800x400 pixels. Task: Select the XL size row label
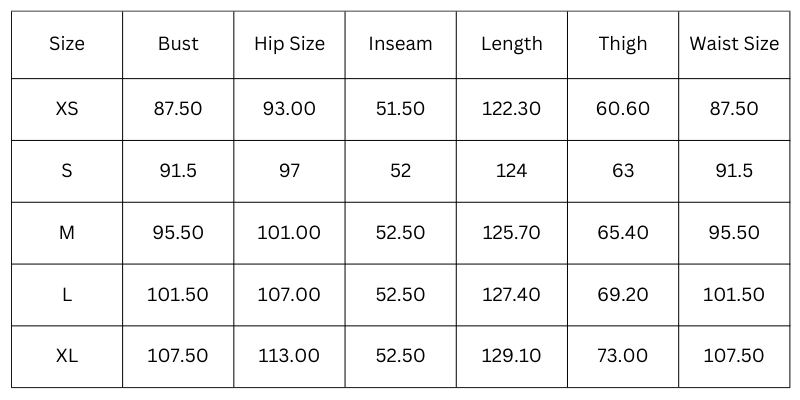(x=67, y=356)
